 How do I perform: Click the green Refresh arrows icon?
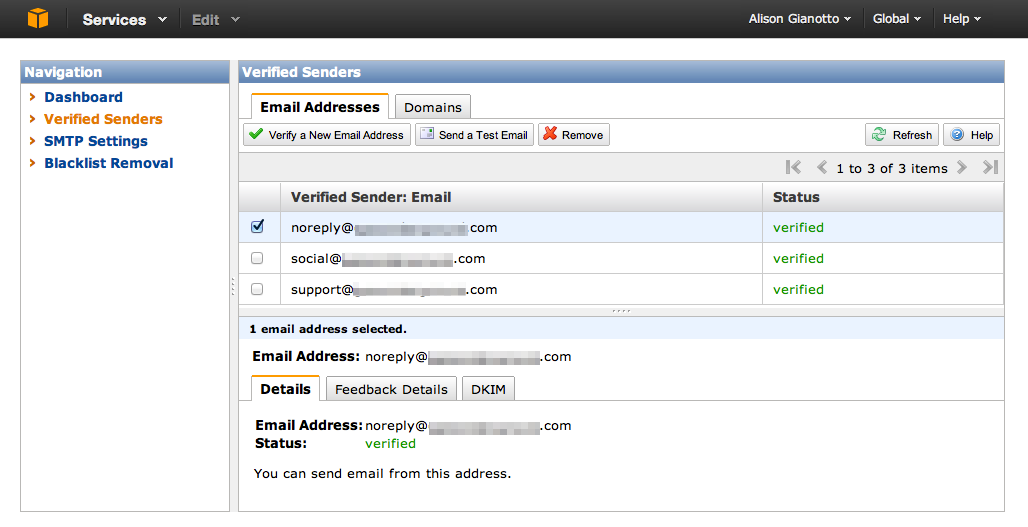[879, 134]
